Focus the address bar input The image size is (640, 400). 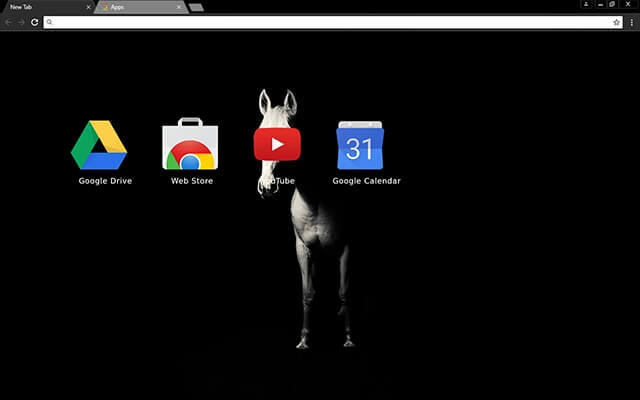(x=333, y=22)
